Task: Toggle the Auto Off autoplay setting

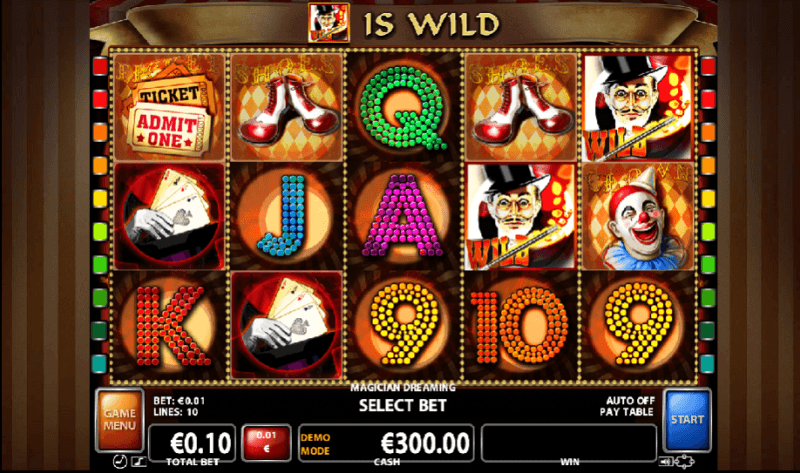Action: pyautogui.click(x=630, y=401)
